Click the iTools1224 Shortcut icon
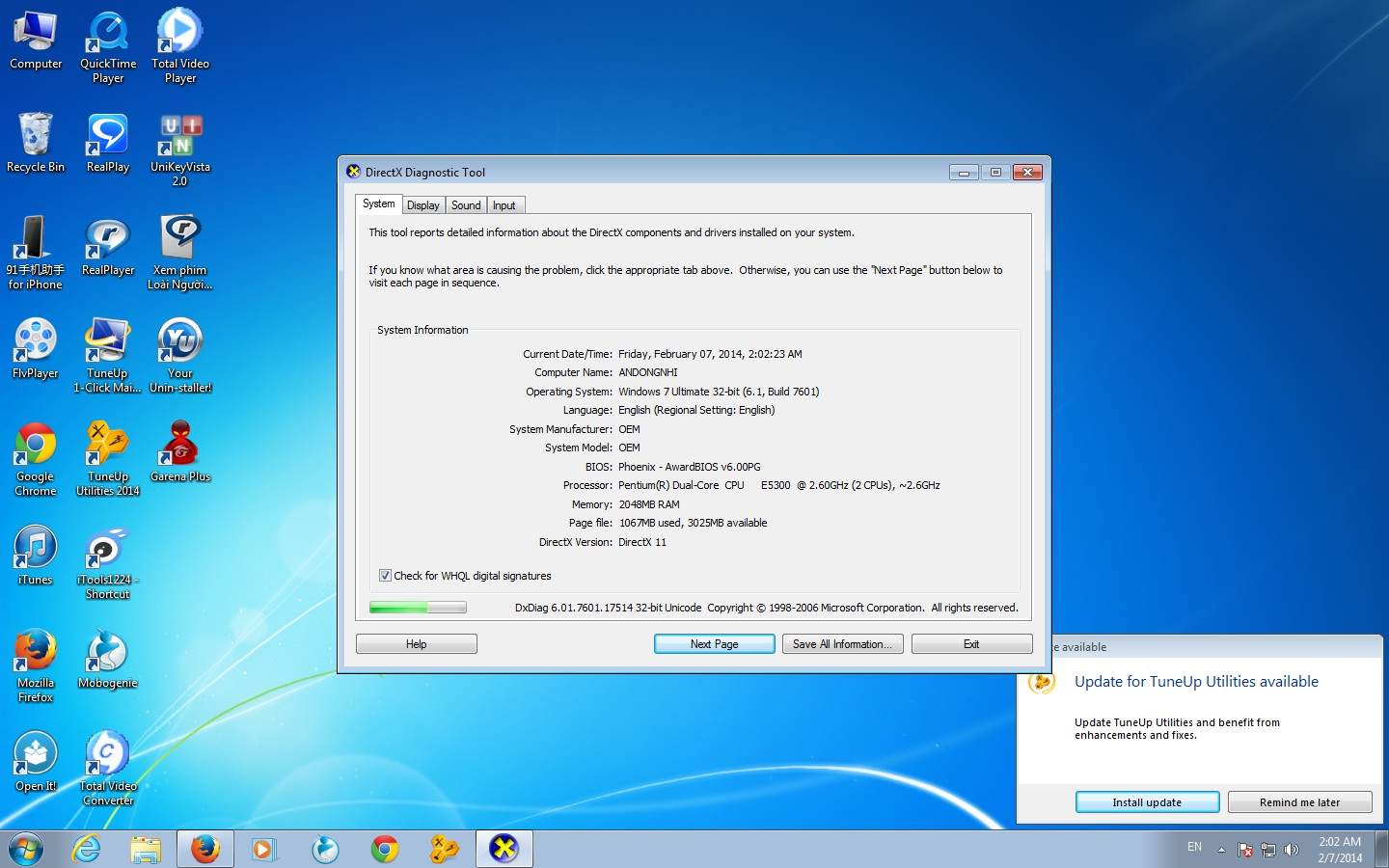This screenshot has width=1389, height=868. tap(108, 562)
